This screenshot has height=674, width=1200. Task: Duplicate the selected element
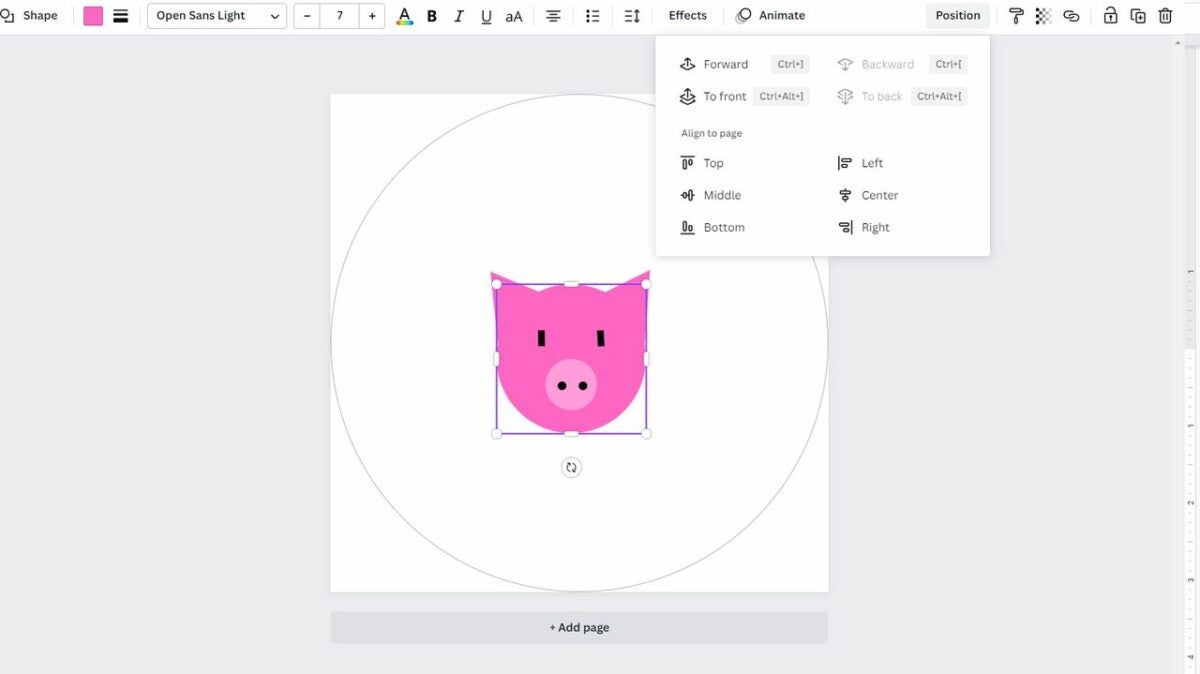click(1137, 15)
